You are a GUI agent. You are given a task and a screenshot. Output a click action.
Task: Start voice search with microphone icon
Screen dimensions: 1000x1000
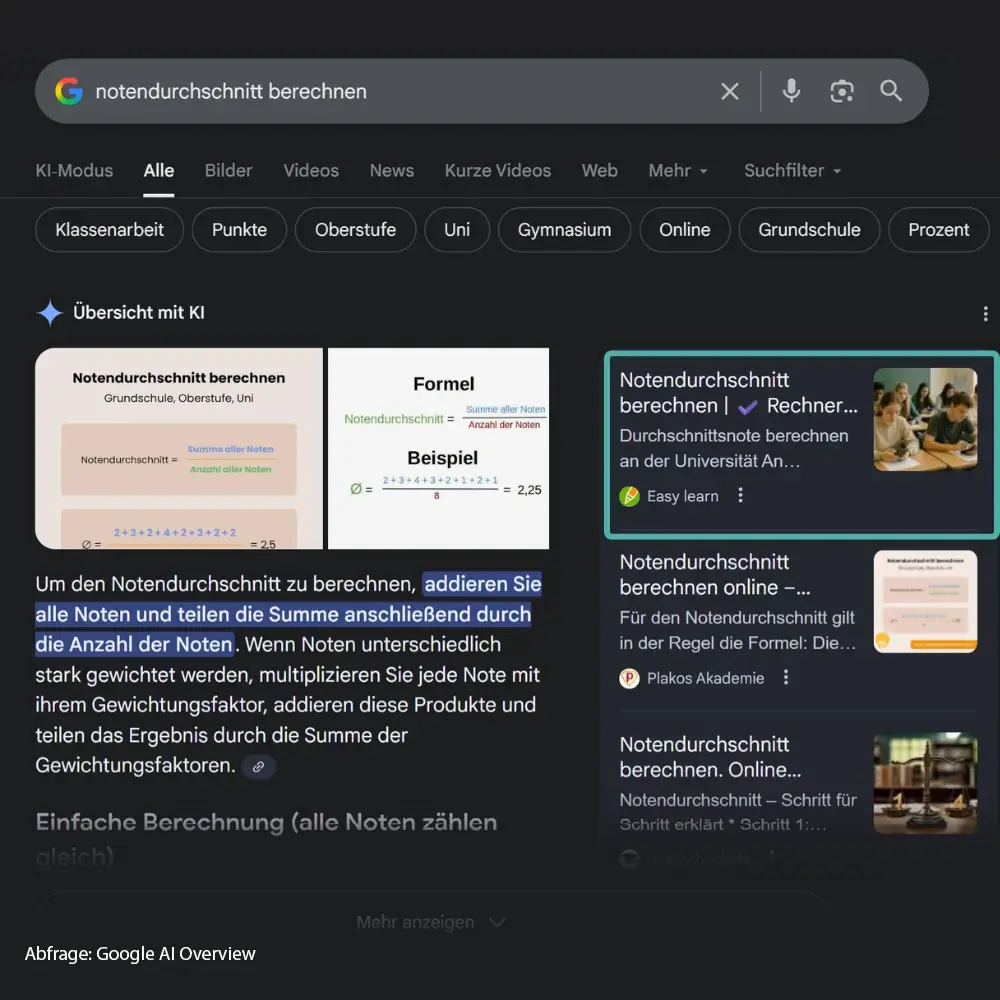(791, 92)
